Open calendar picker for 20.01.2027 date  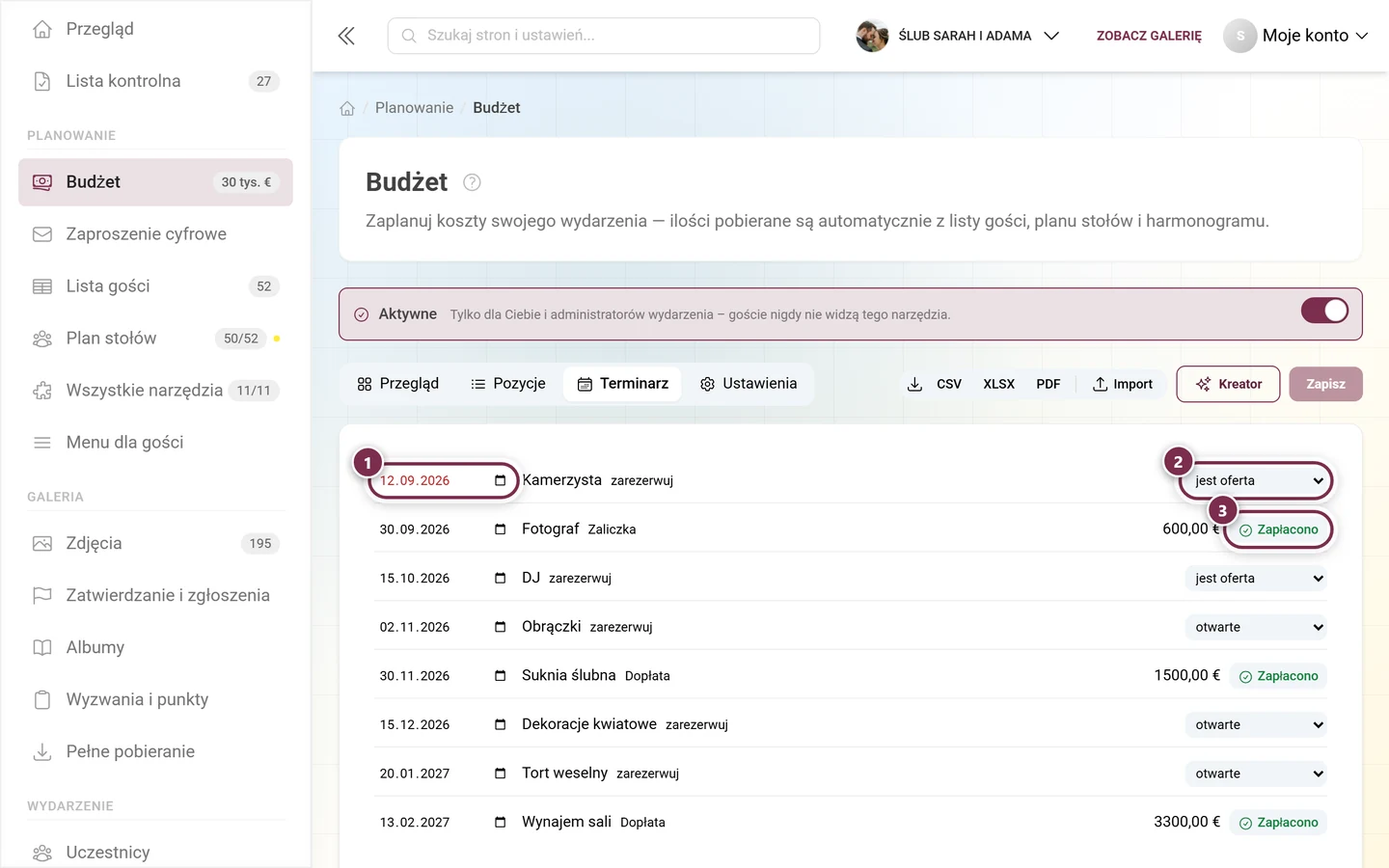pyautogui.click(x=500, y=773)
